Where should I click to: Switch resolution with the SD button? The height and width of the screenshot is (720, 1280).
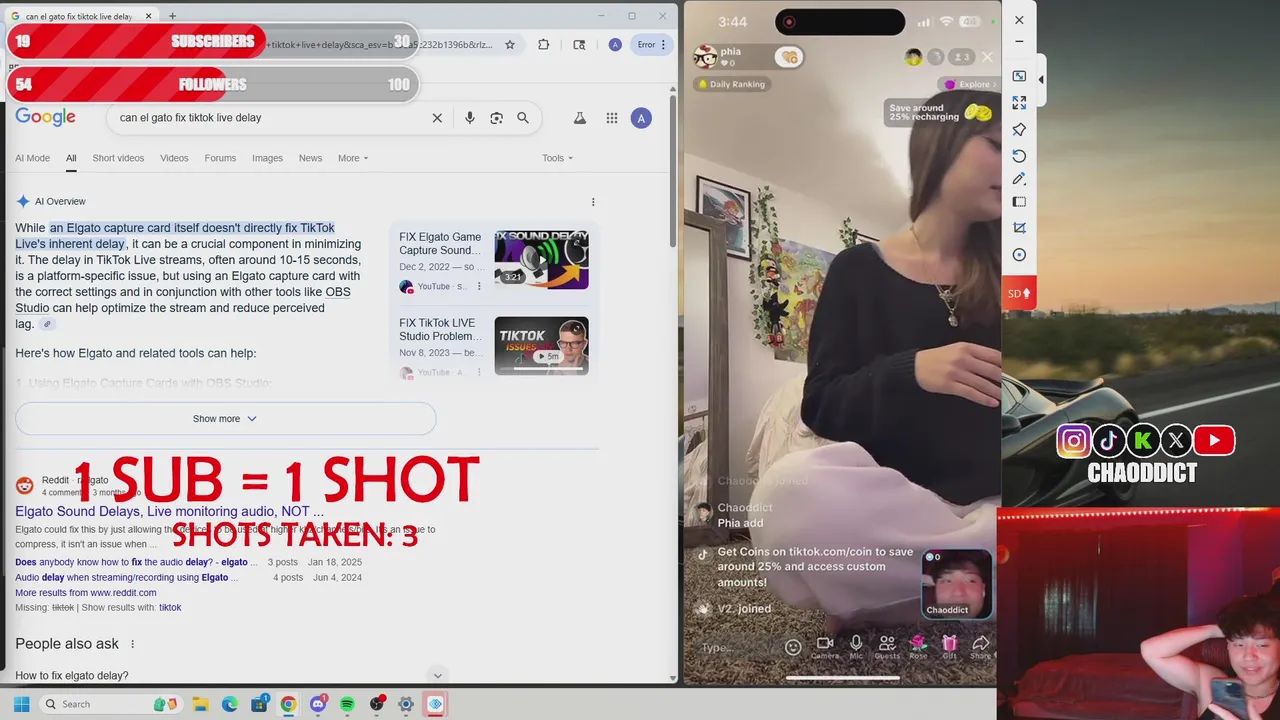(1019, 293)
